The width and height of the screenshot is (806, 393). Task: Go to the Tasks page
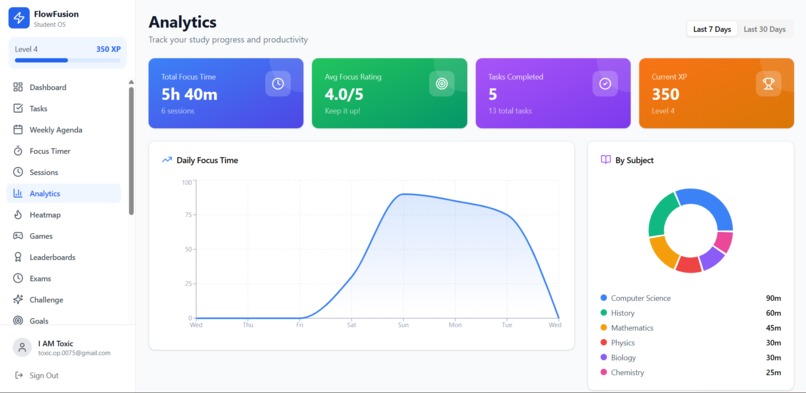pos(64,108)
